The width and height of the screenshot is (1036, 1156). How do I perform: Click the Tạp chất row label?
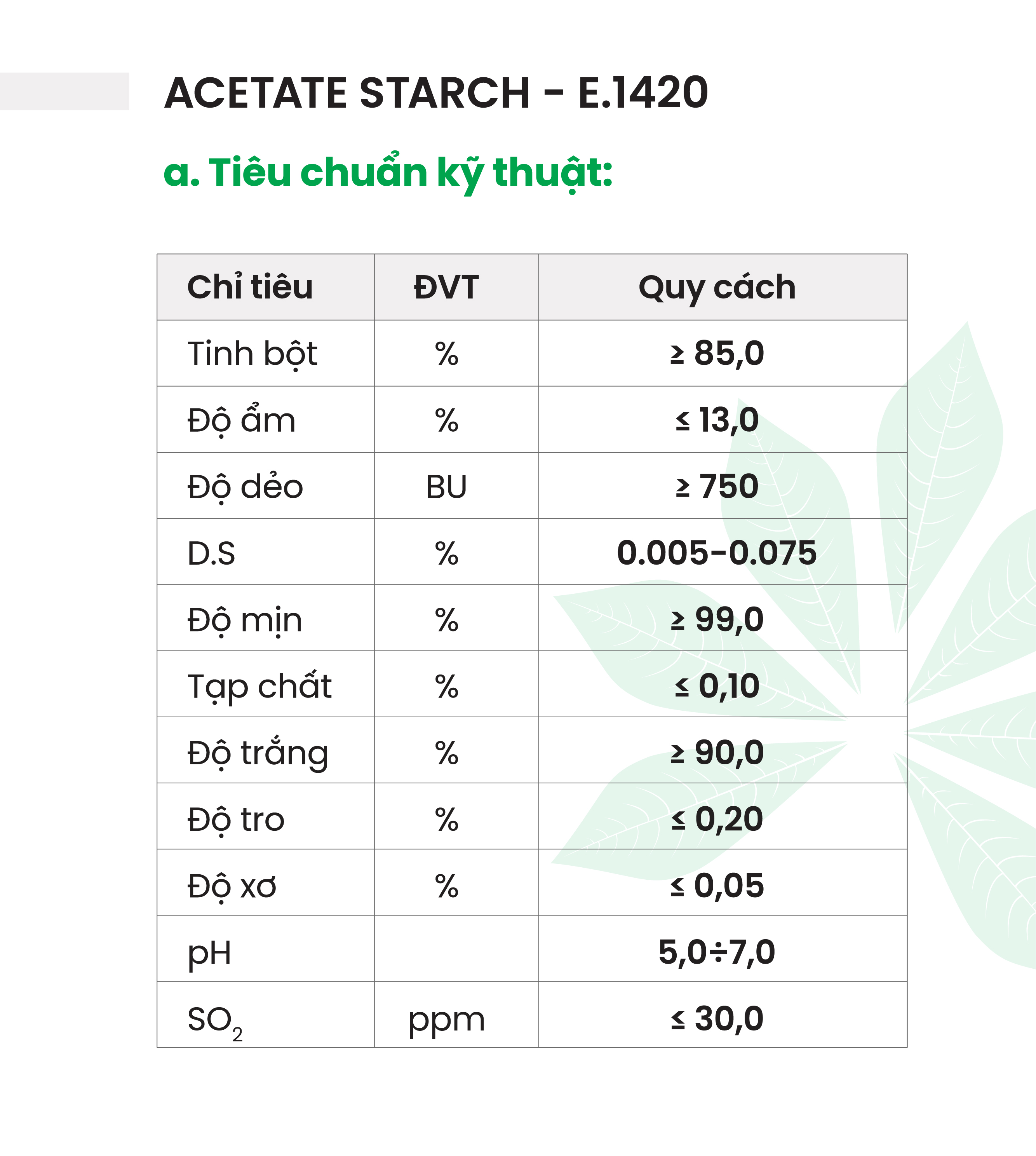[x=259, y=685]
